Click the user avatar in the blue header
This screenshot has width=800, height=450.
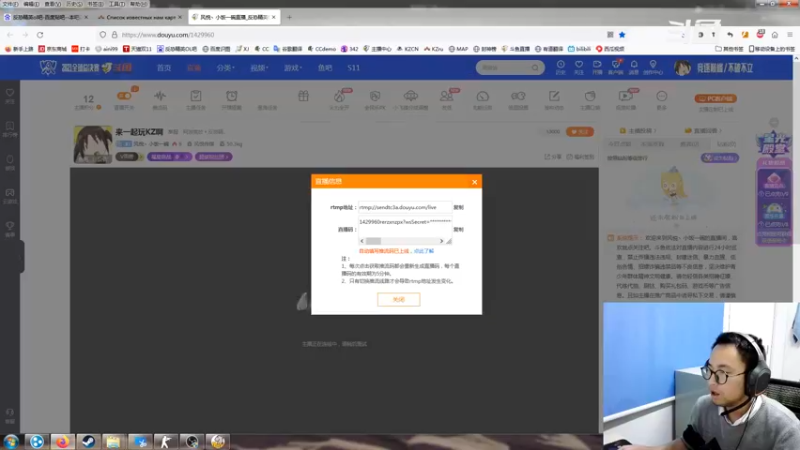click(682, 67)
